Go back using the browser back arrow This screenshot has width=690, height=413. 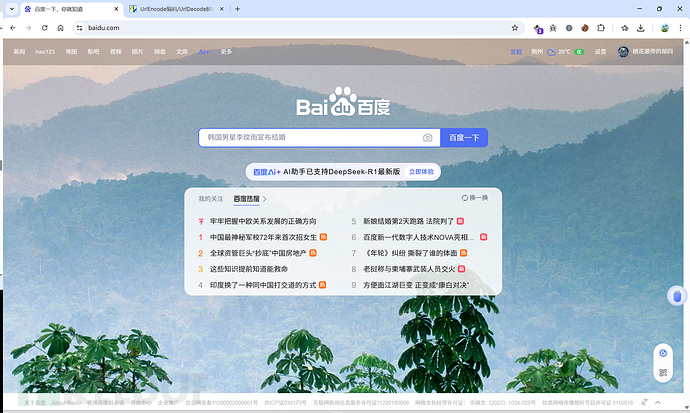coord(13,28)
